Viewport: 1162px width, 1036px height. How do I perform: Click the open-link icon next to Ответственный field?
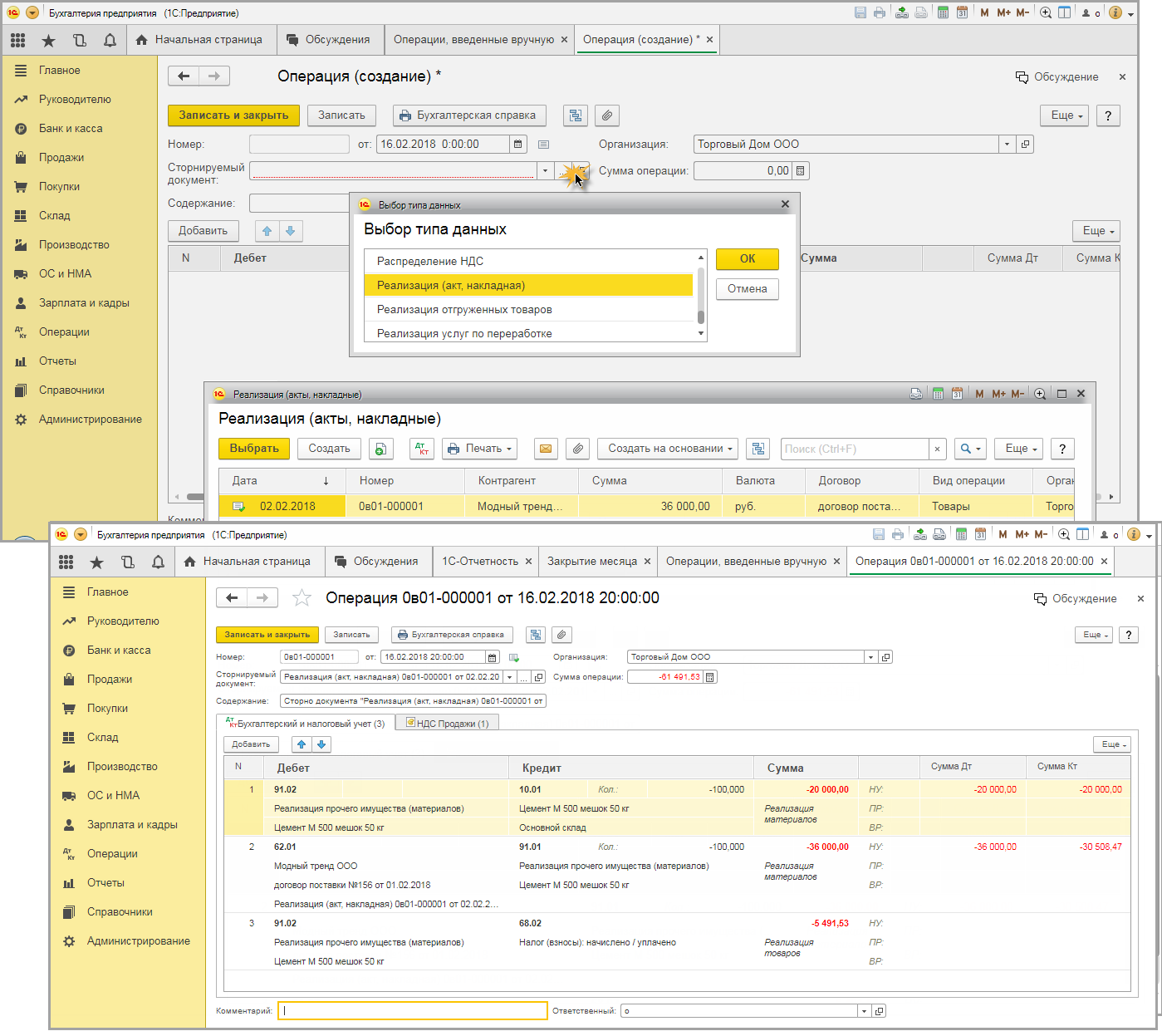(x=879, y=1011)
